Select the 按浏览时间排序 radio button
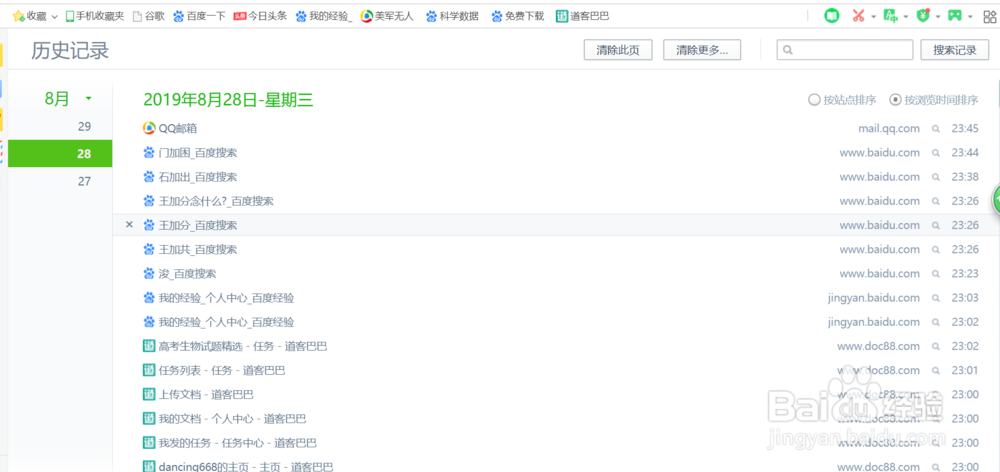 pos(895,100)
